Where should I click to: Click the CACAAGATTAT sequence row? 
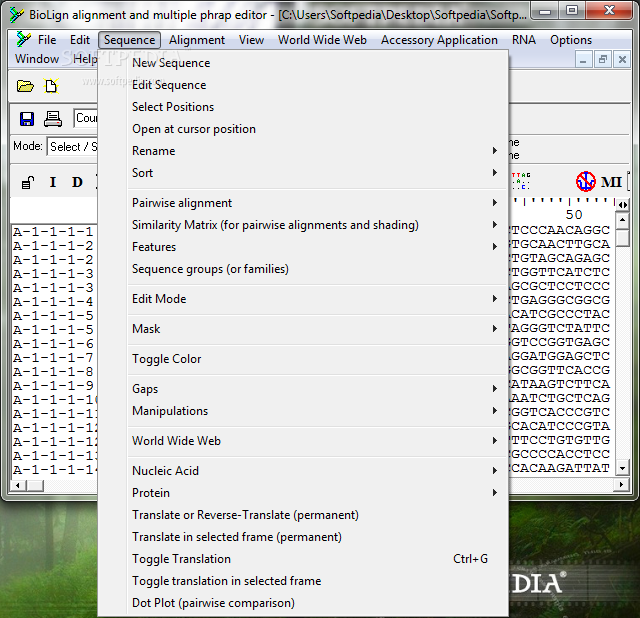[560, 468]
